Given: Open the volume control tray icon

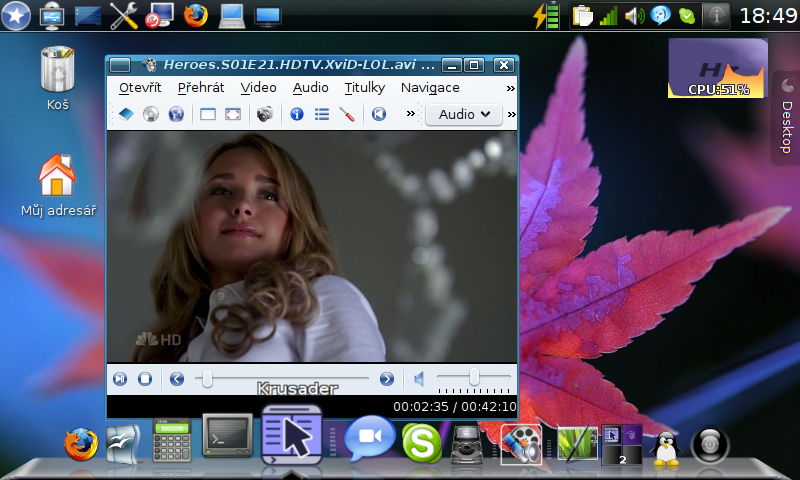Looking at the screenshot, I should pos(635,16).
